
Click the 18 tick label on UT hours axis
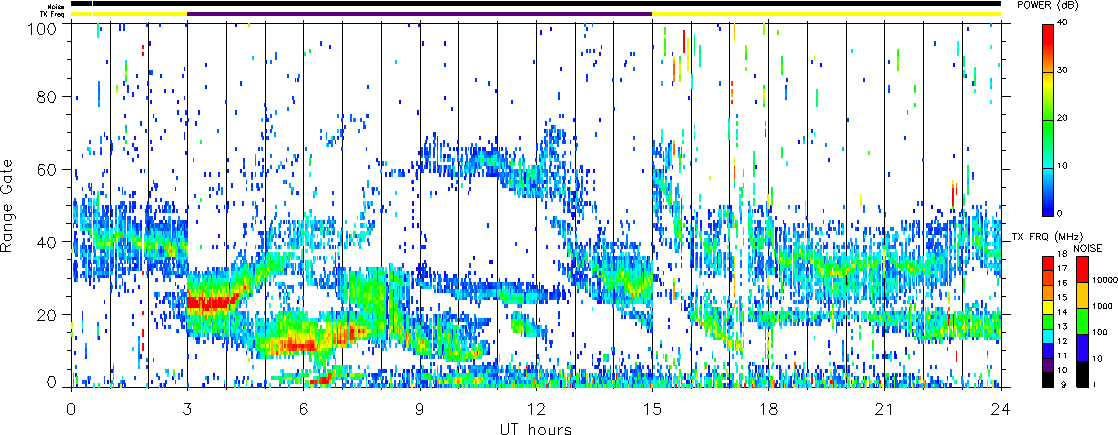pos(769,409)
